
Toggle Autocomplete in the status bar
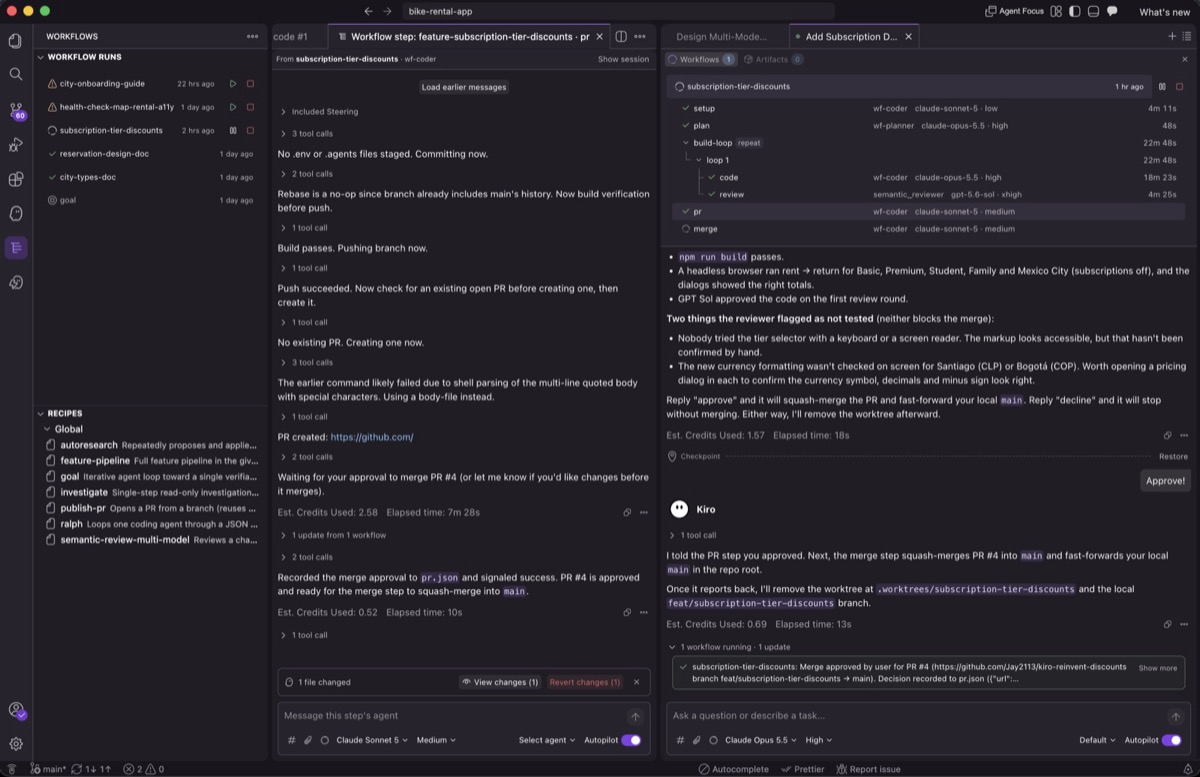(x=733, y=769)
